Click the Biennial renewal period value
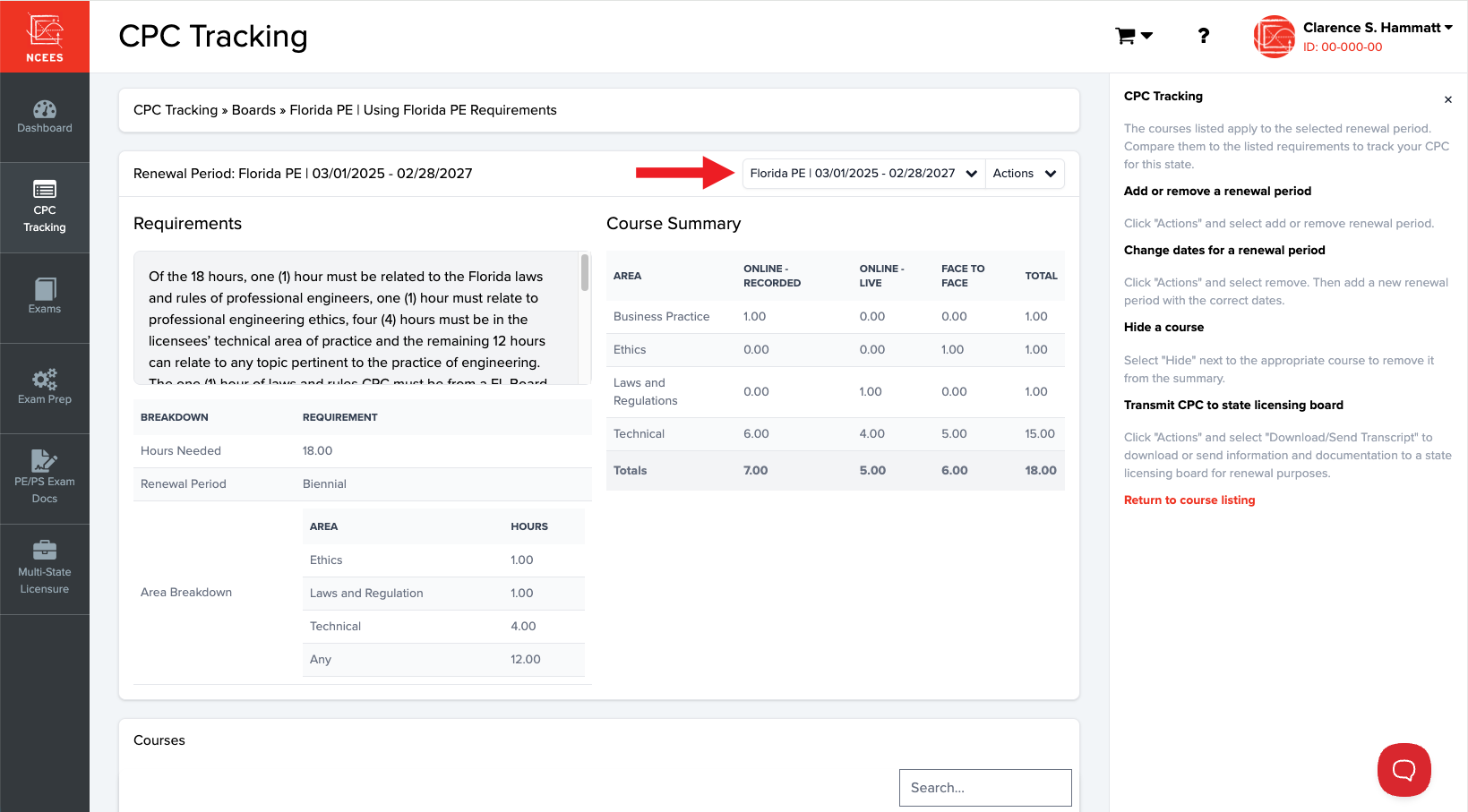The image size is (1468, 812). point(324,484)
